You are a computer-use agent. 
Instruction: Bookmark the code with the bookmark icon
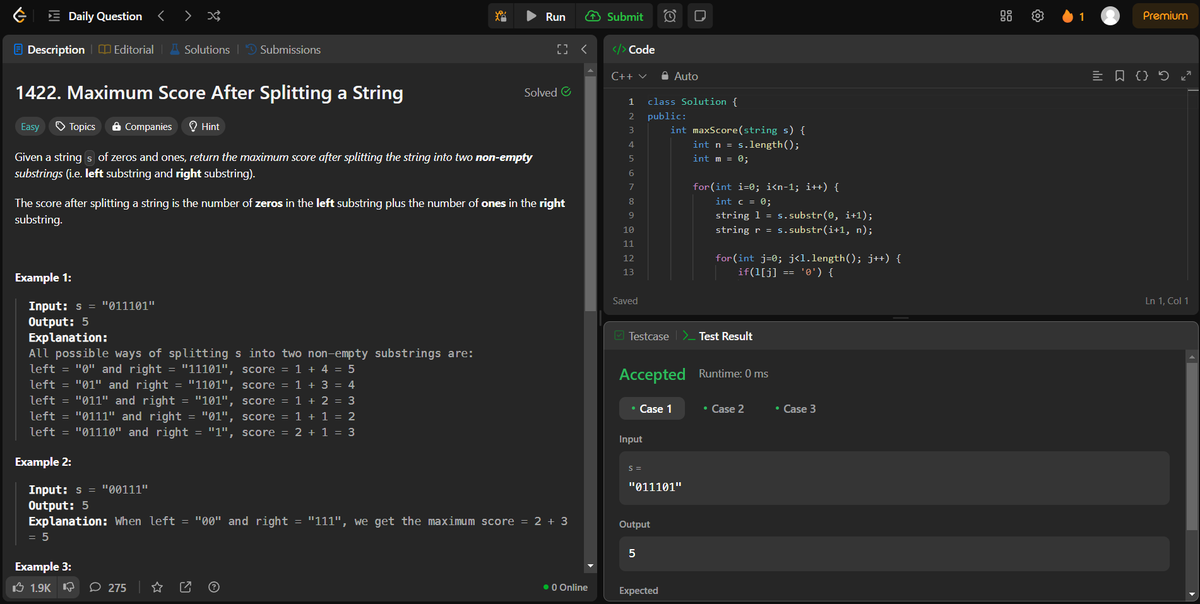pyautogui.click(x=1120, y=75)
